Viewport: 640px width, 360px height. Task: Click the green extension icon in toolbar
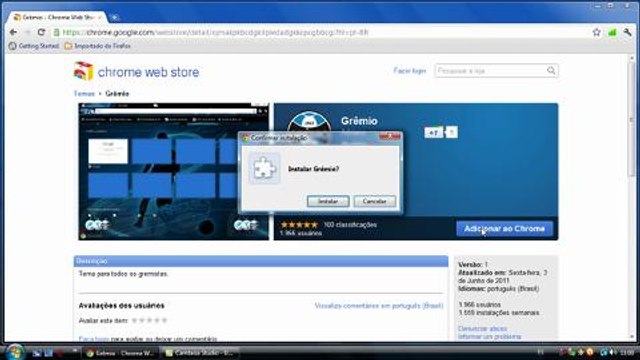612,32
